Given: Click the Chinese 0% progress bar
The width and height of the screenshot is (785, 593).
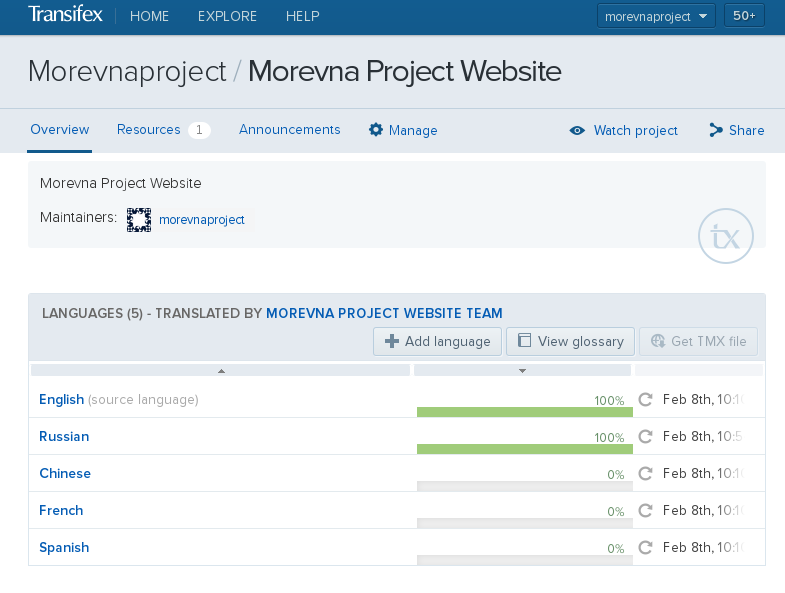Looking at the screenshot, I should tap(525, 486).
